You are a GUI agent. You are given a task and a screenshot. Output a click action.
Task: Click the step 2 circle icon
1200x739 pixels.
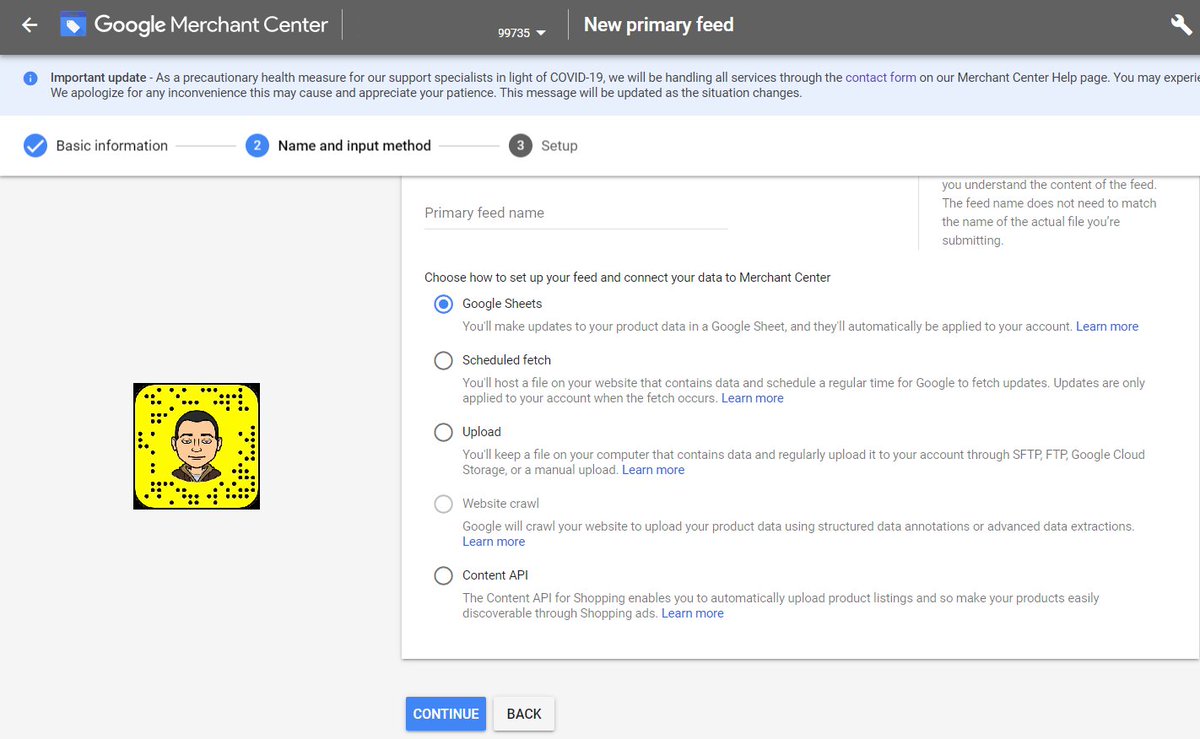(257, 146)
